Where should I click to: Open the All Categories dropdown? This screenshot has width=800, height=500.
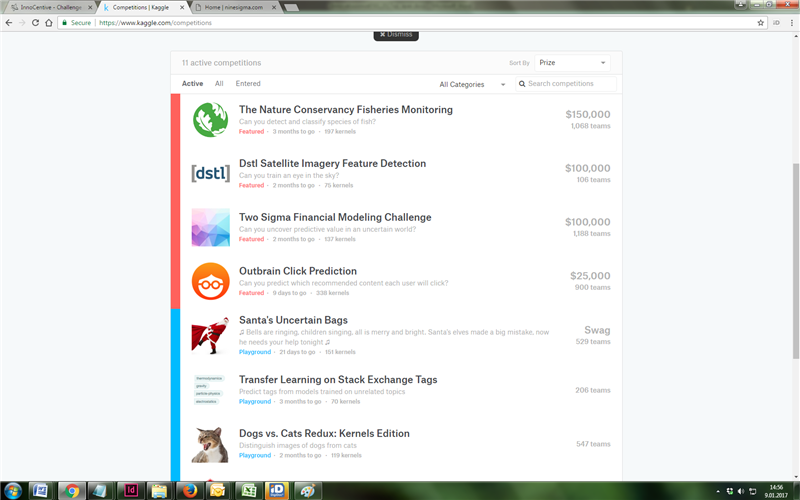point(472,84)
